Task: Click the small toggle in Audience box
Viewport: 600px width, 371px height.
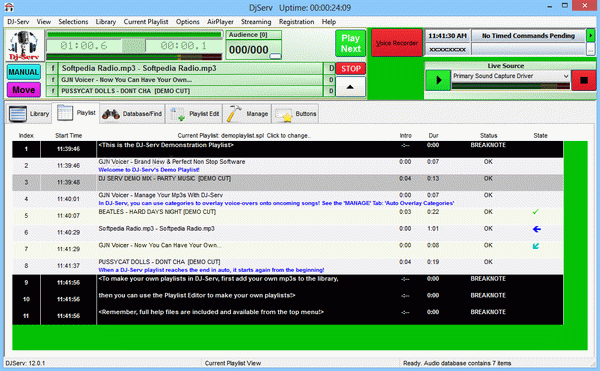Action: pyautogui.click(x=275, y=56)
